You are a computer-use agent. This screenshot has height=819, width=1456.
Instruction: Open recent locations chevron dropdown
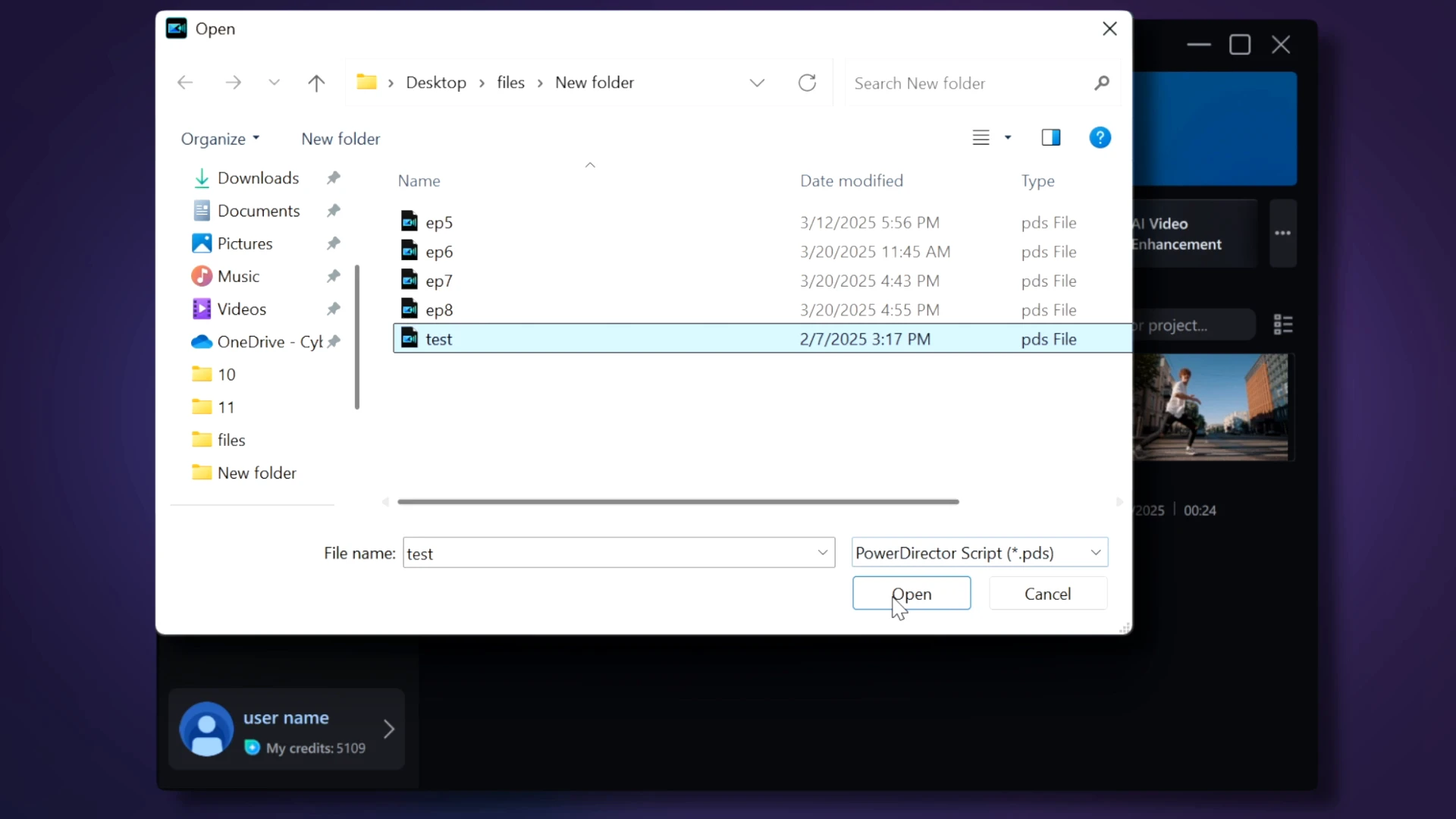click(275, 83)
